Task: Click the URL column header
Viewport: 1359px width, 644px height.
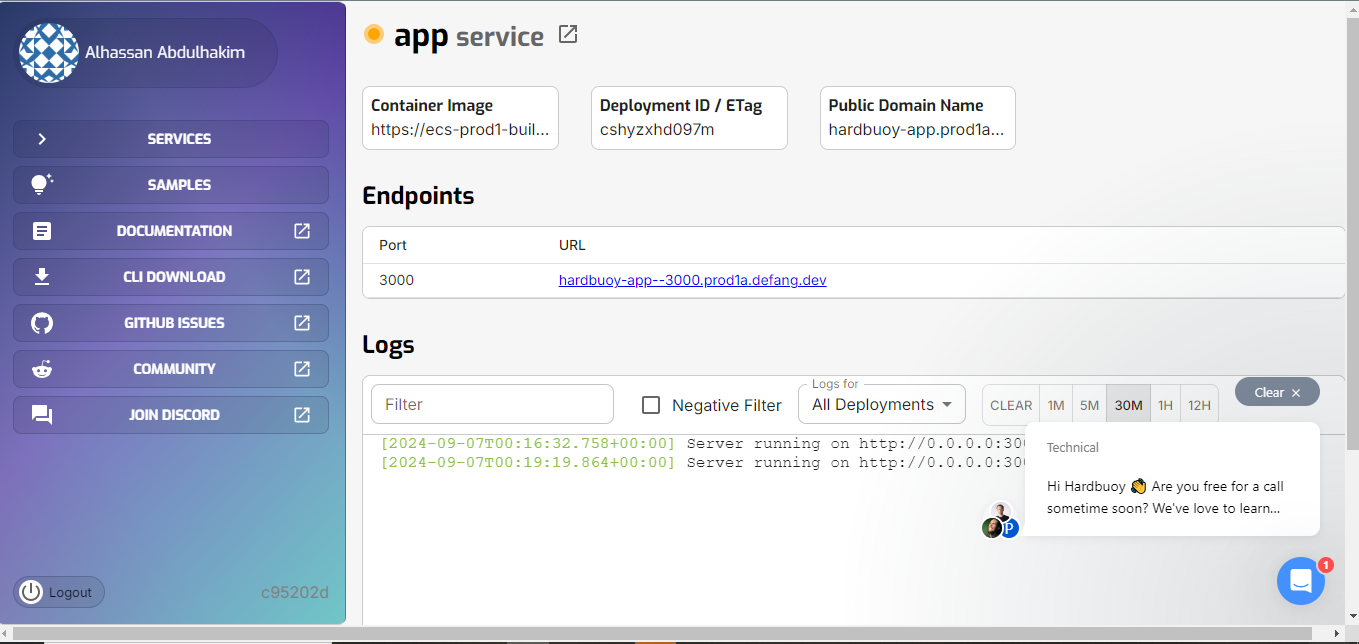Action: 572,245
